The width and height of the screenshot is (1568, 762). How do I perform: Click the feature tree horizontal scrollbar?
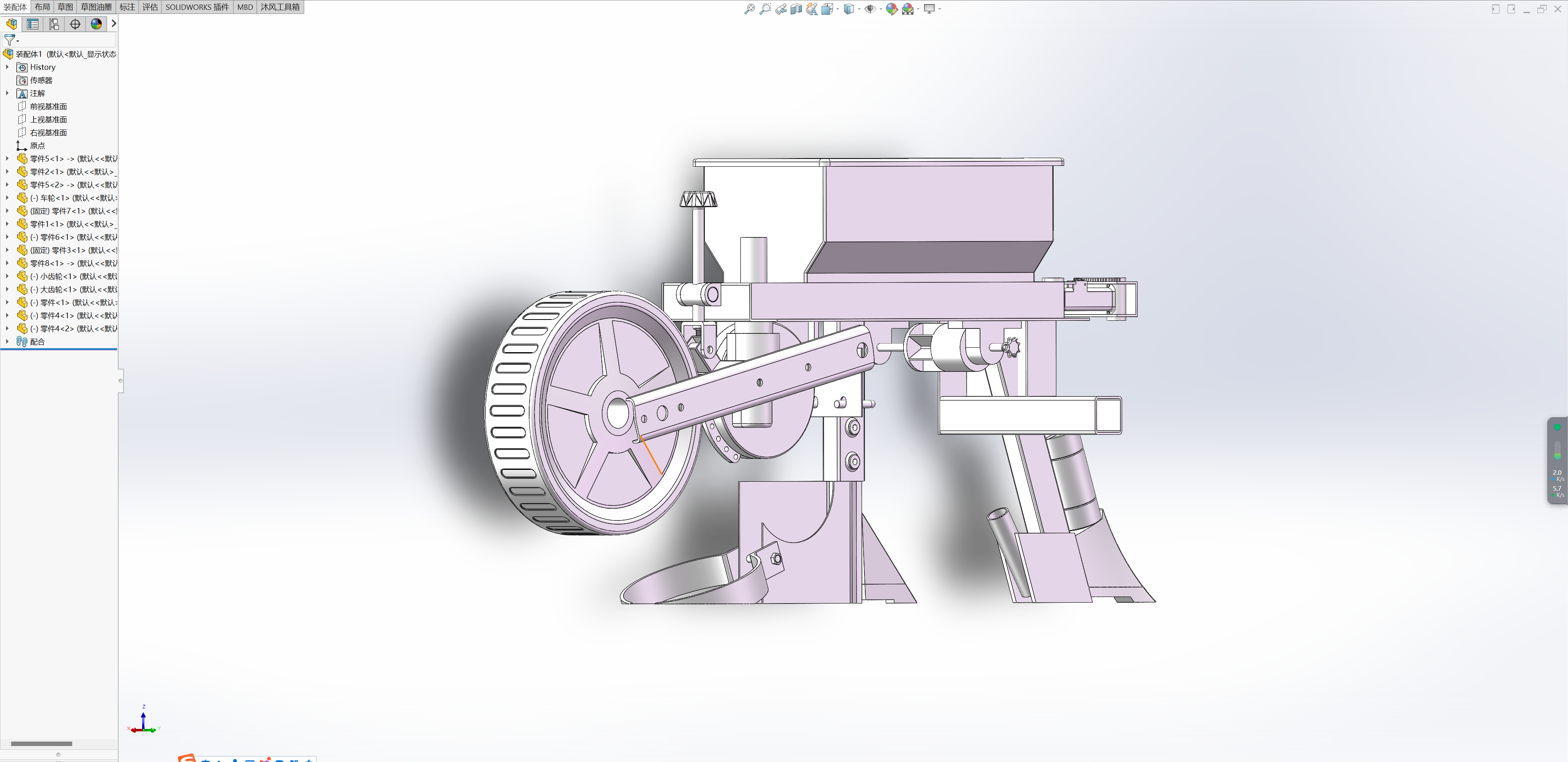click(x=41, y=744)
